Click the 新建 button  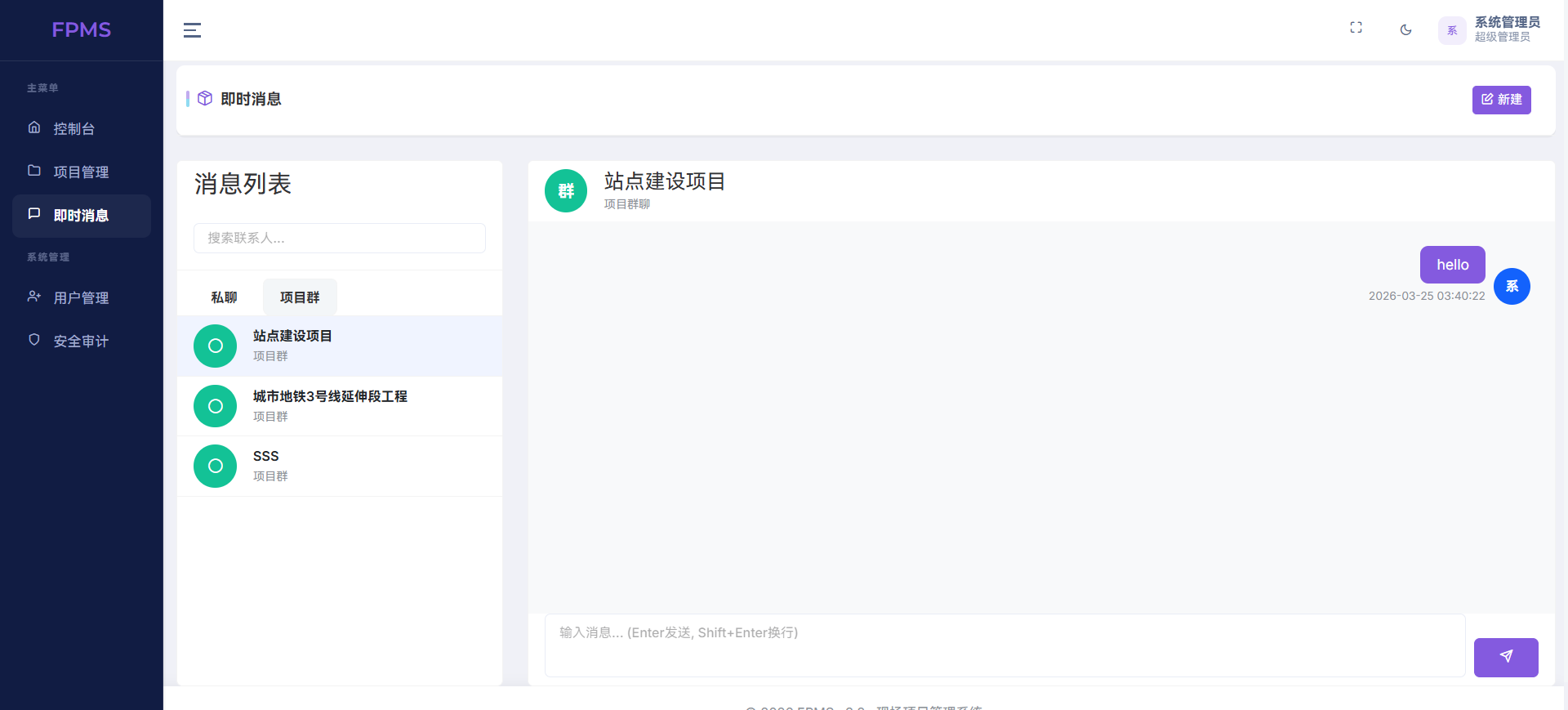pyautogui.click(x=1501, y=100)
